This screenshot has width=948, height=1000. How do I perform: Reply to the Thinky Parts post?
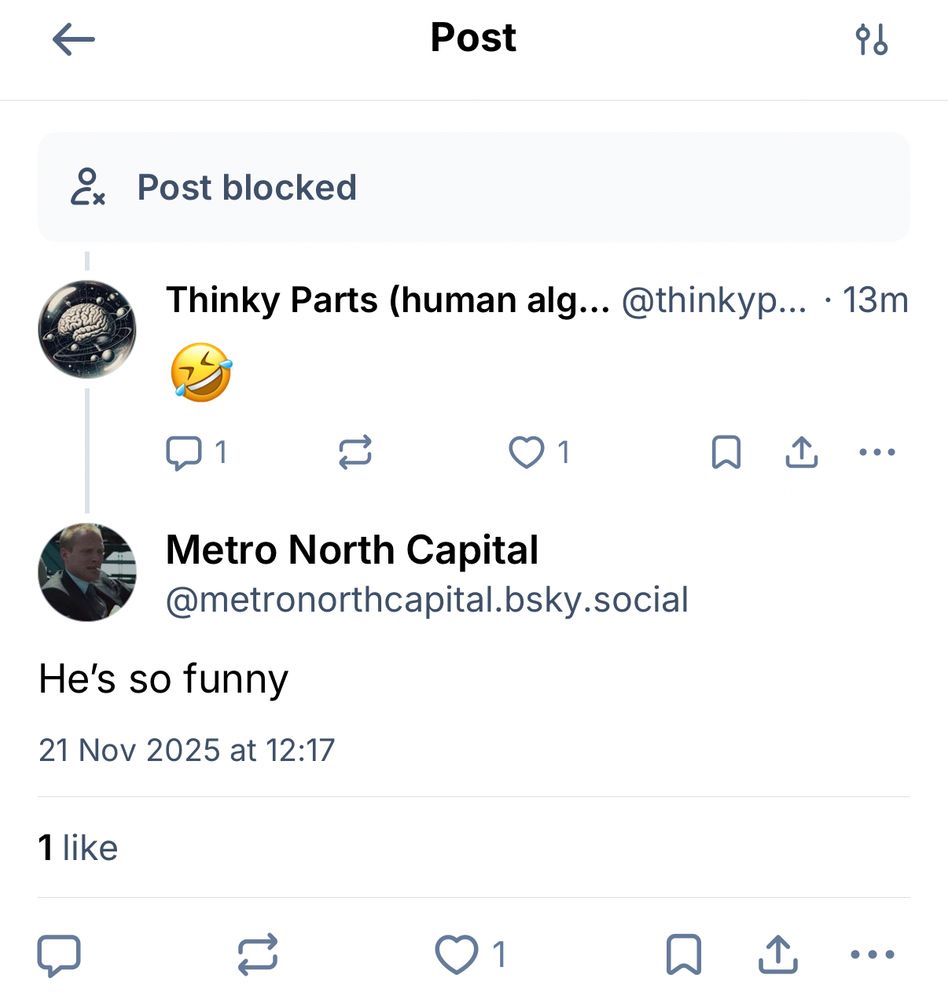tap(183, 453)
